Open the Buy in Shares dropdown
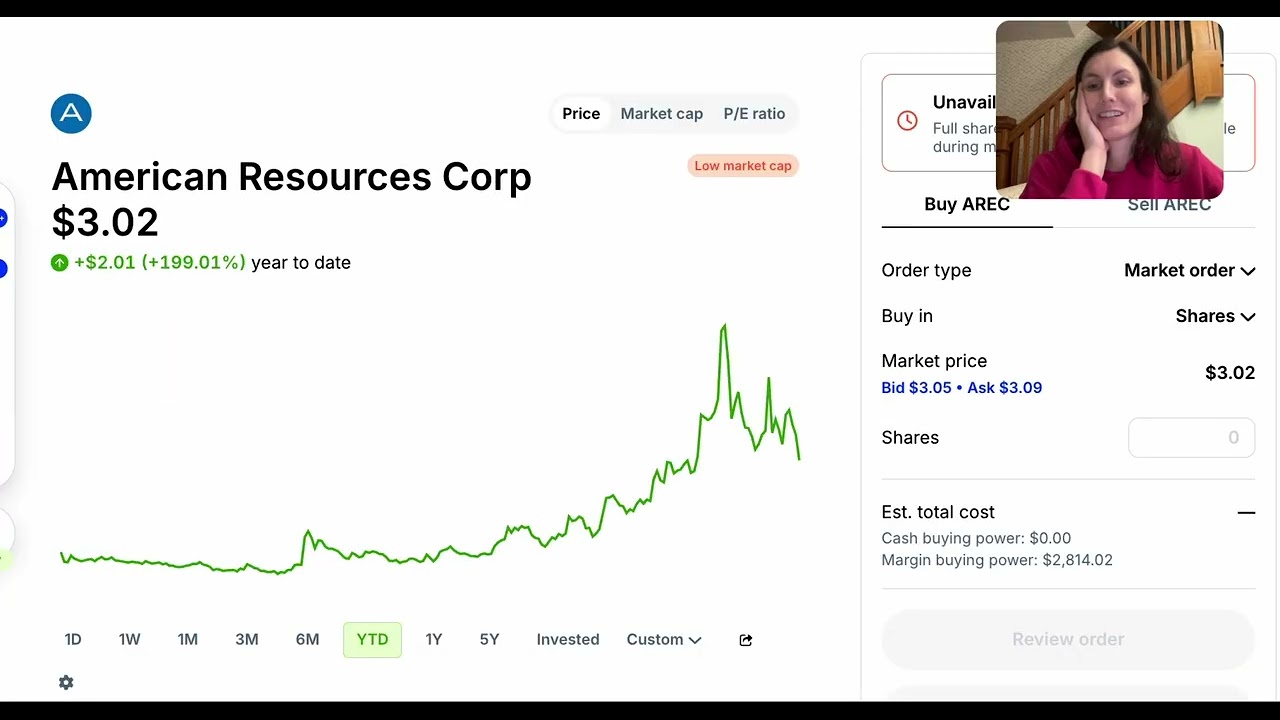The height and width of the screenshot is (720, 1280). click(1215, 316)
